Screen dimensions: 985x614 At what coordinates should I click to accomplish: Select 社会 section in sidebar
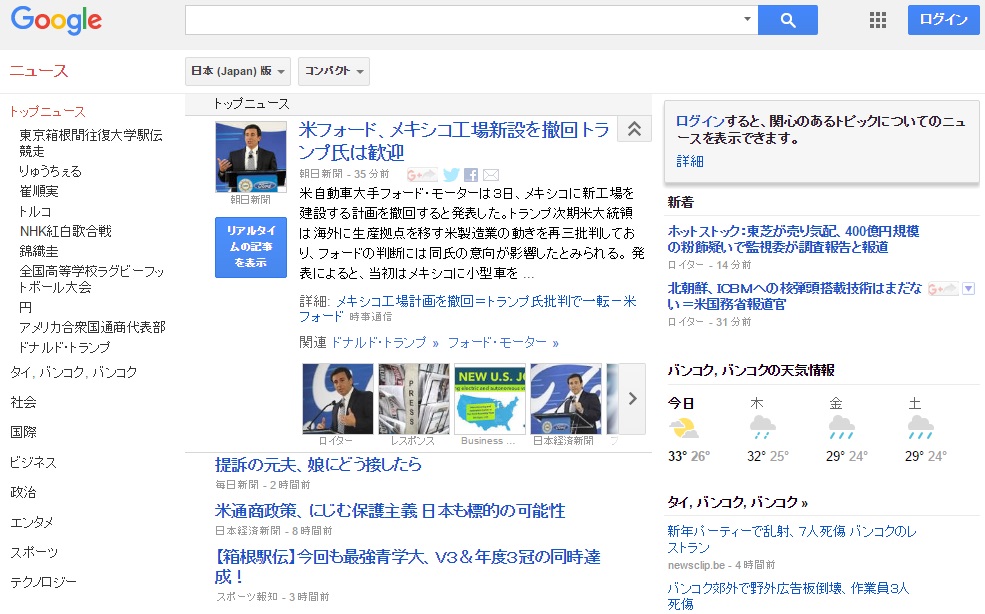coord(23,402)
